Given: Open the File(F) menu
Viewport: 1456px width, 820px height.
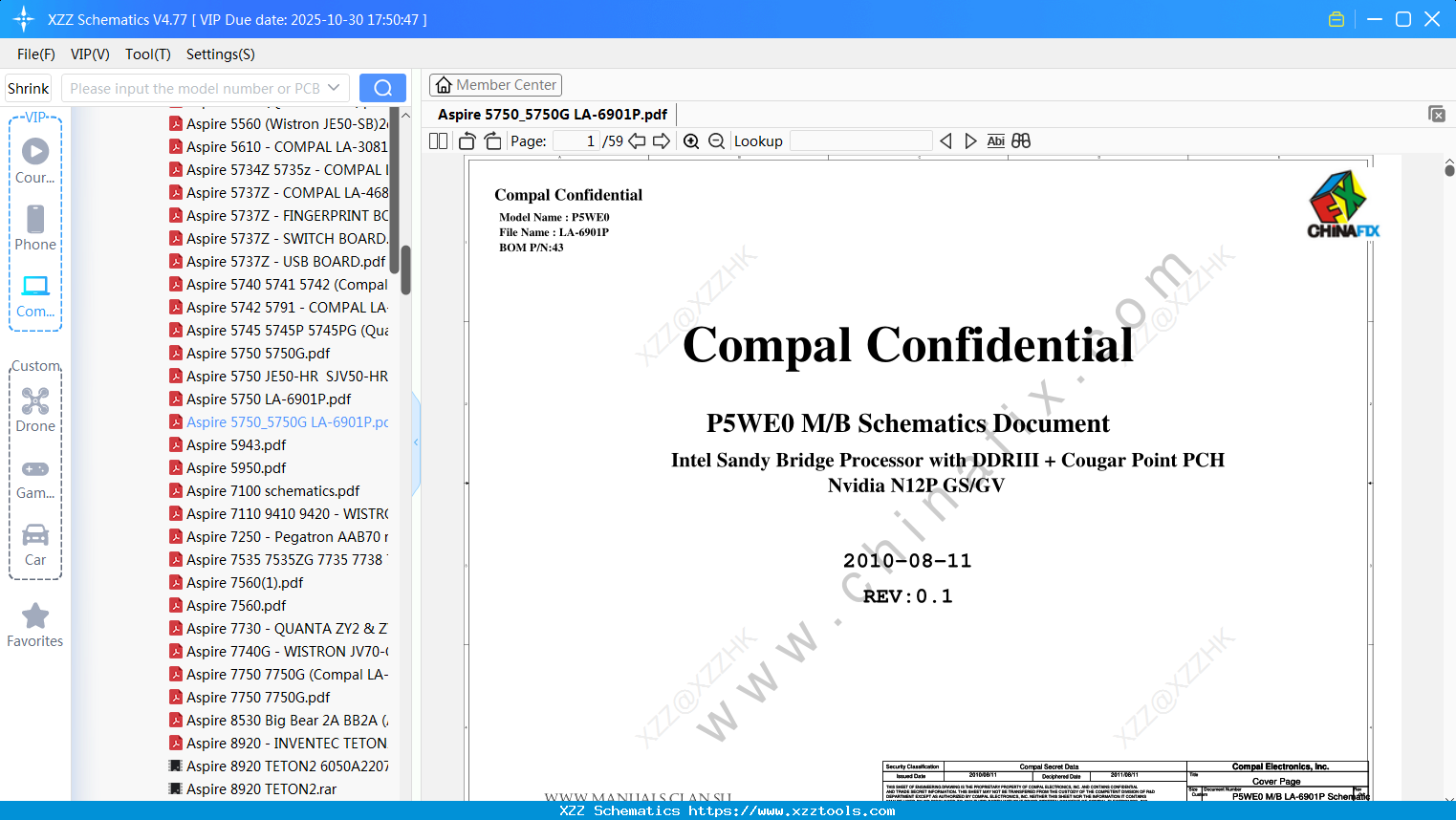Looking at the screenshot, I should pos(36,54).
